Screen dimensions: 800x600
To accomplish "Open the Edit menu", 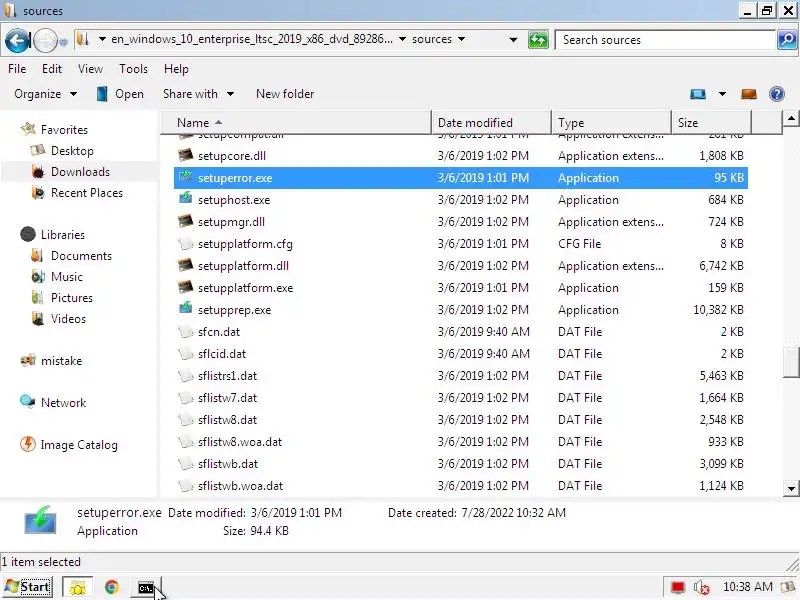I will (x=52, y=69).
